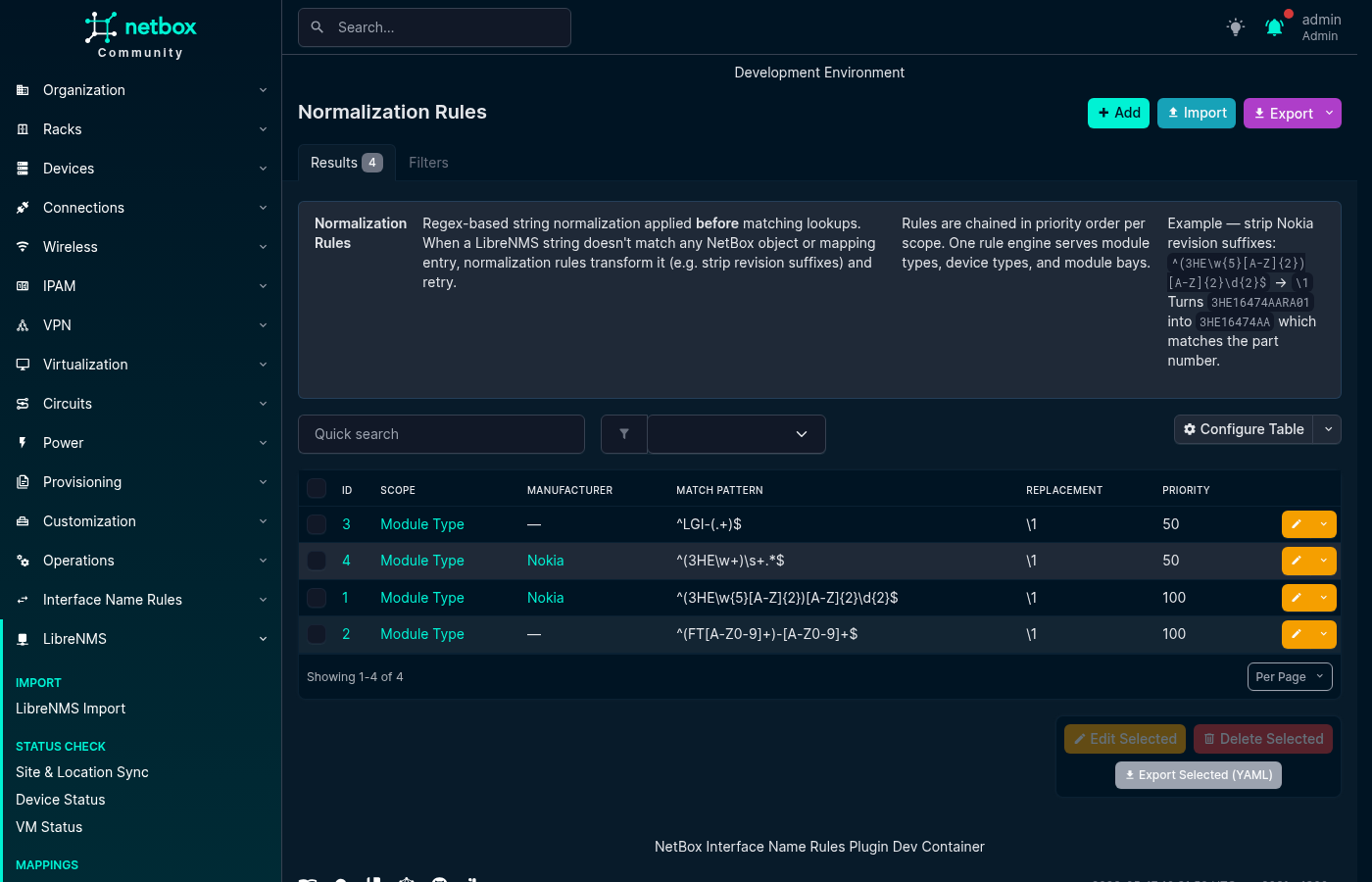Open the Configure Table dropdown arrow
The image size is (1372, 882).
1328,429
